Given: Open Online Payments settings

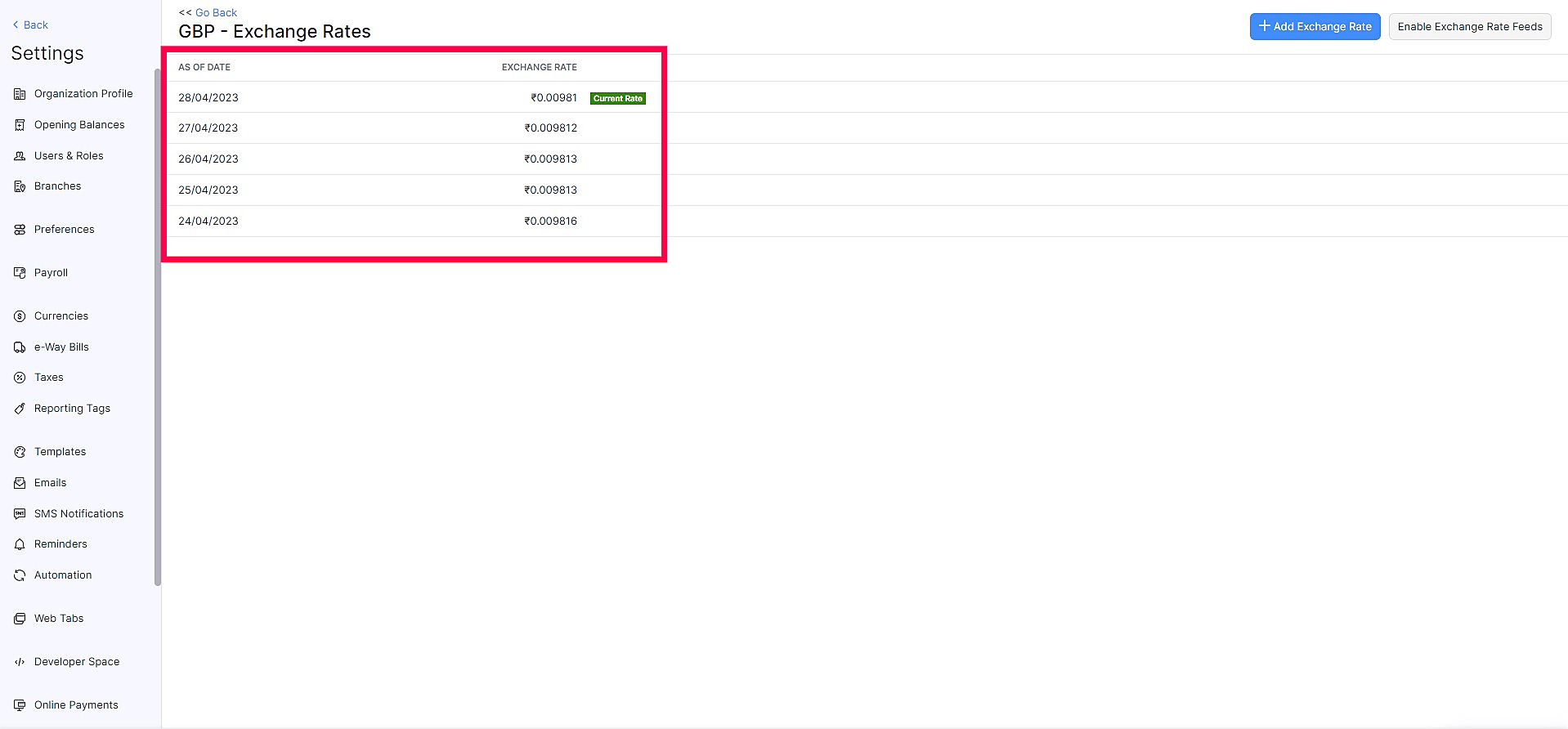Looking at the screenshot, I should coord(76,705).
